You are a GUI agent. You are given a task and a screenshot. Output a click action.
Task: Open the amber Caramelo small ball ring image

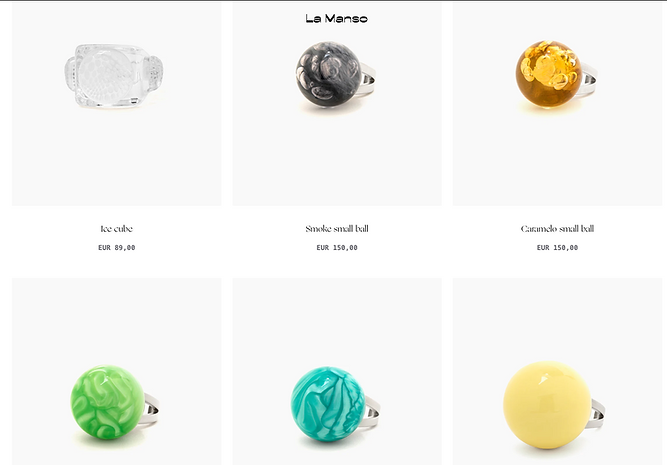tap(557, 104)
